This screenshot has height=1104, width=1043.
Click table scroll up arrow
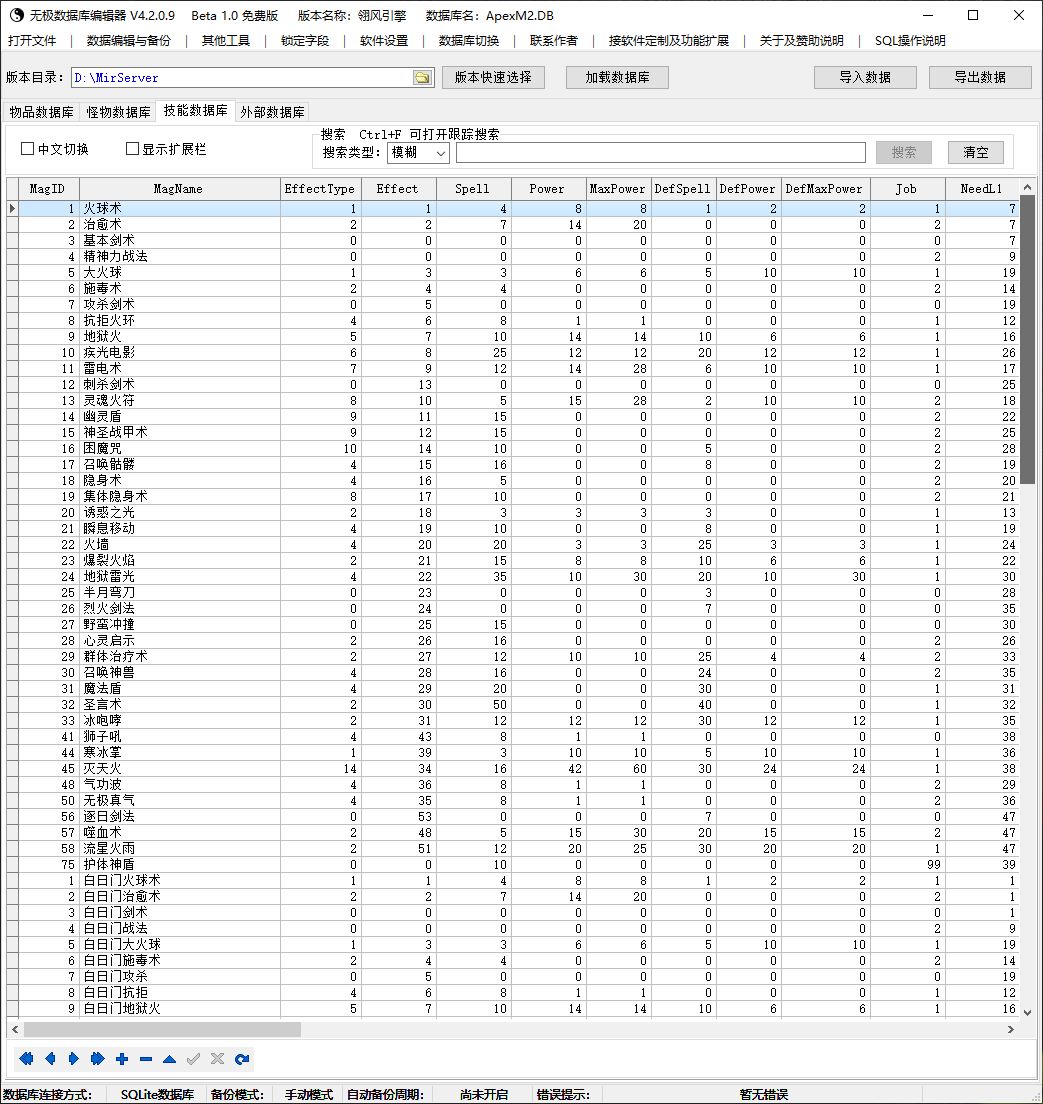click(x=1027, y=187)
